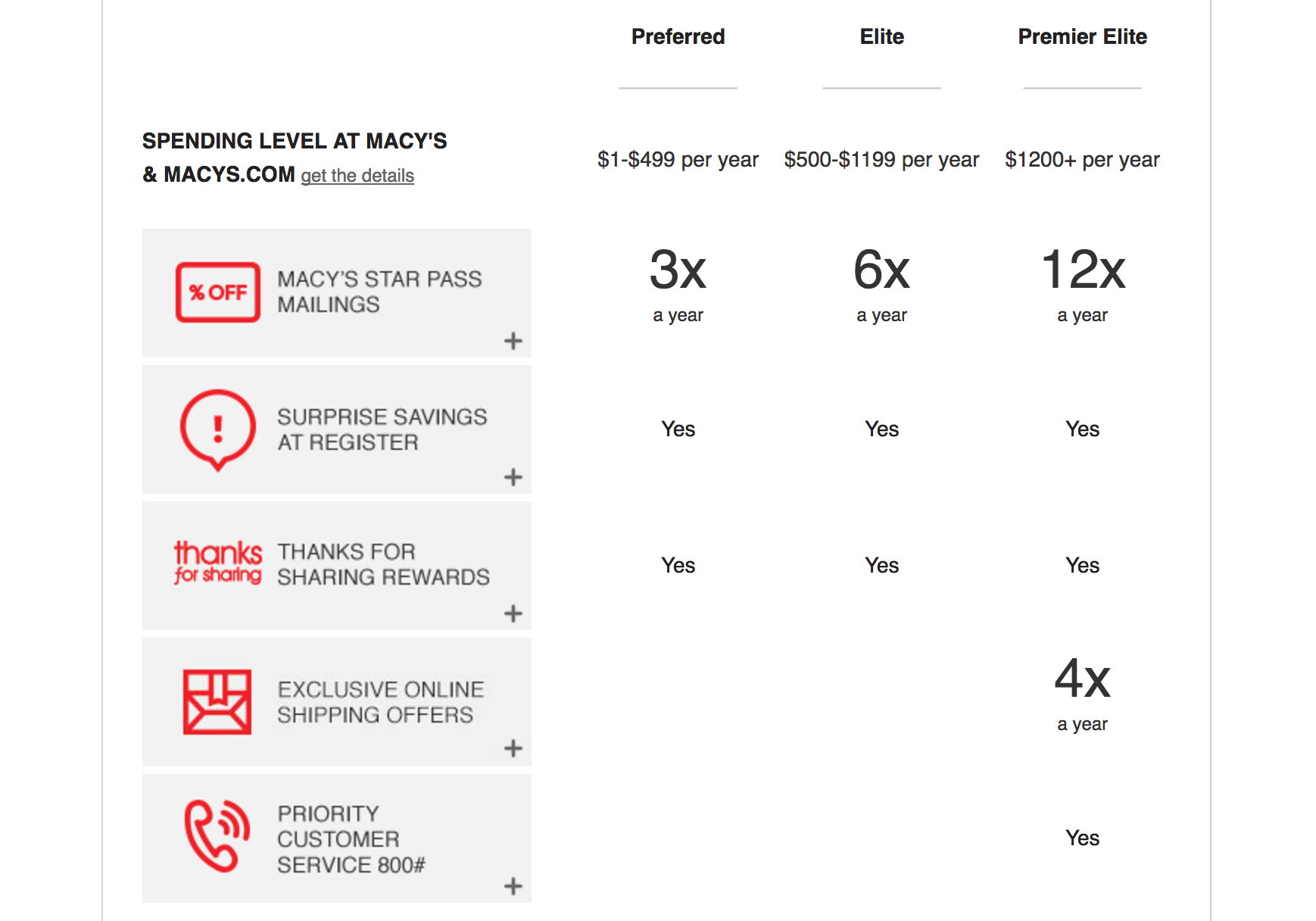The image size is (1316, 921).
Task: Click the Exclusive Online Shipping envelope icon
Action: coord(217,701)
